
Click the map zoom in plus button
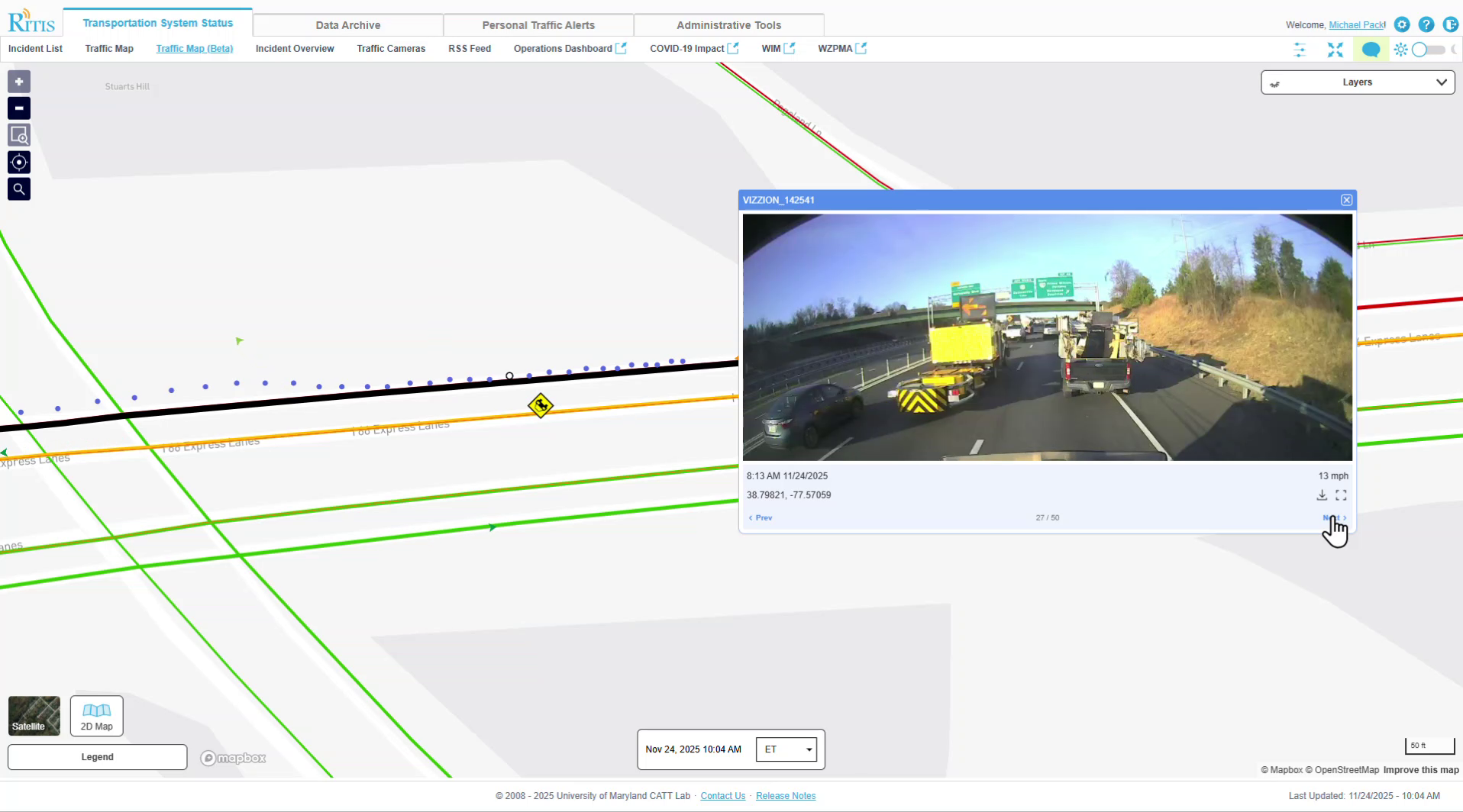click(19, 82)
